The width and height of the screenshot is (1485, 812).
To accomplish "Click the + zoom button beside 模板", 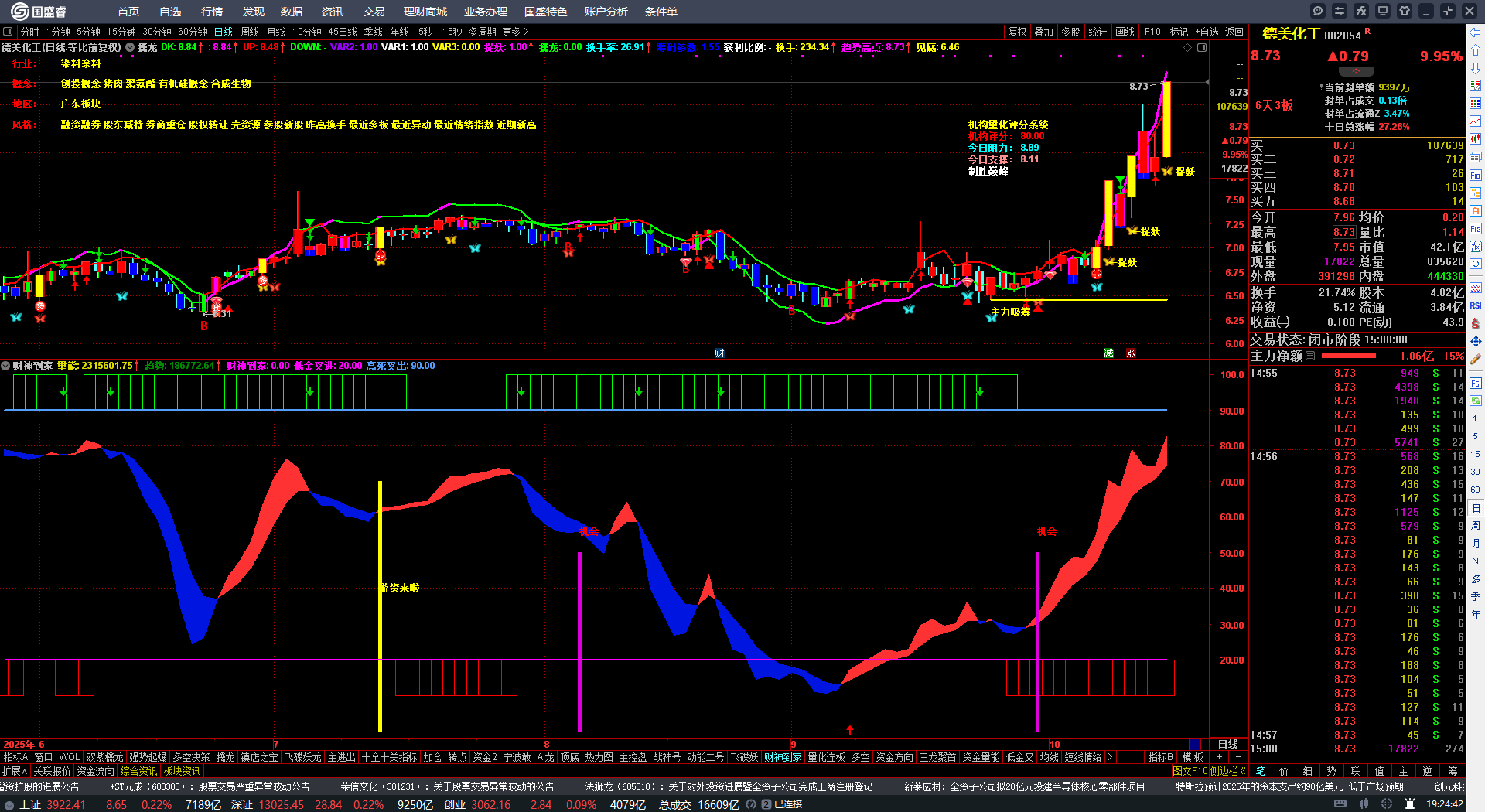I will (1219, 757).
